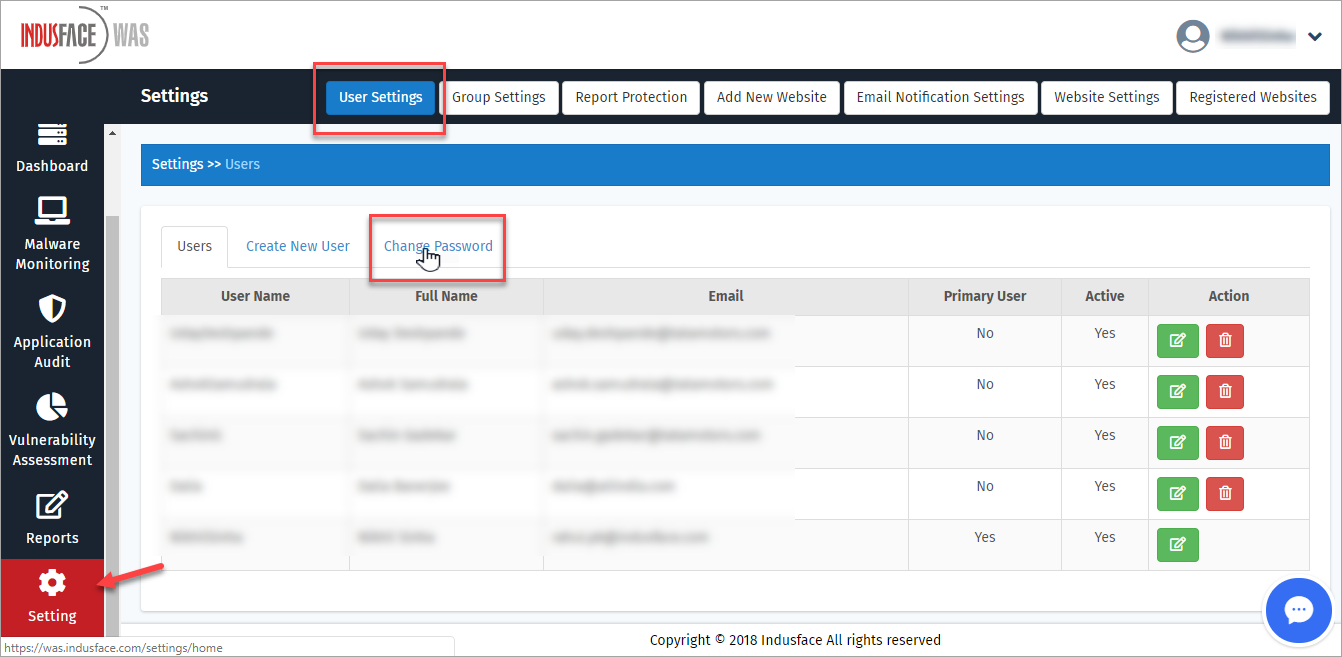Edit the first user in the table
Viewport: 1342px width, 657px height.
[1177, 340]
